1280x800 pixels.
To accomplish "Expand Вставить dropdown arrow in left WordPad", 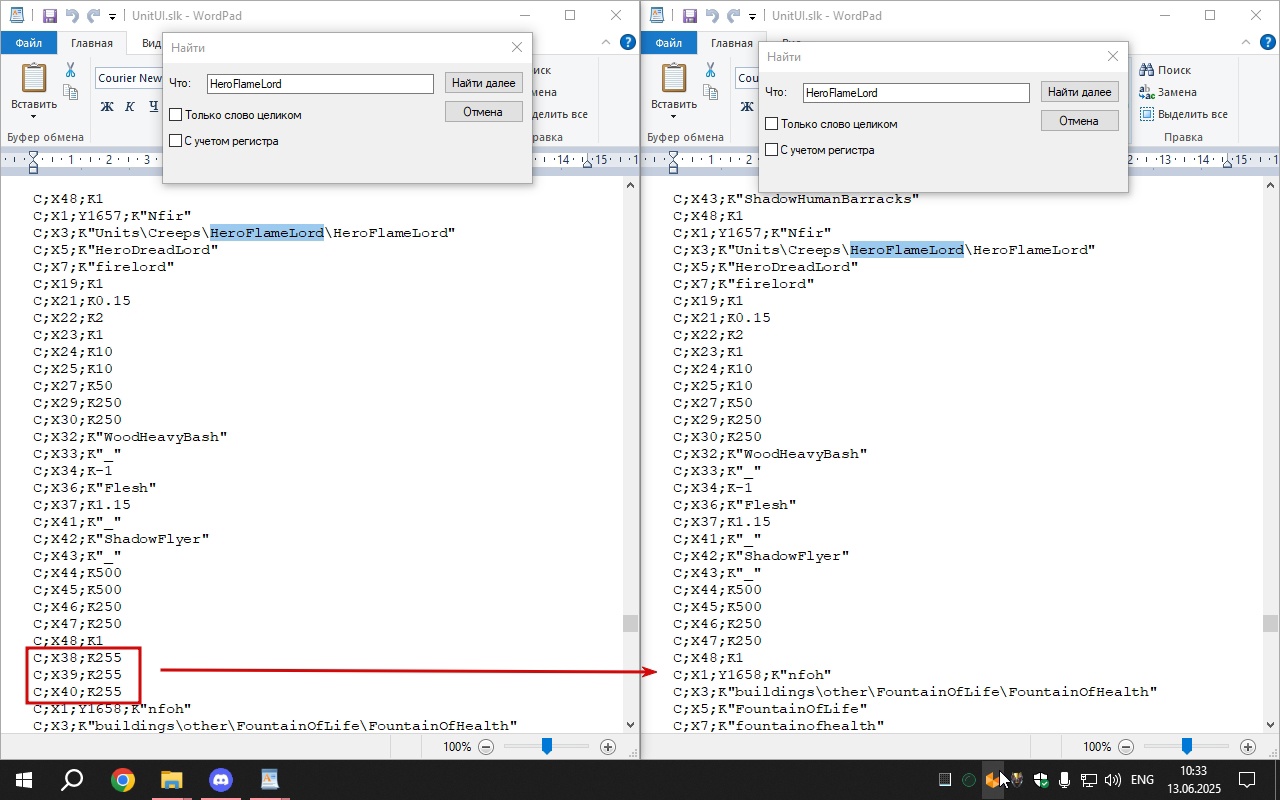I will pos(34,116).
